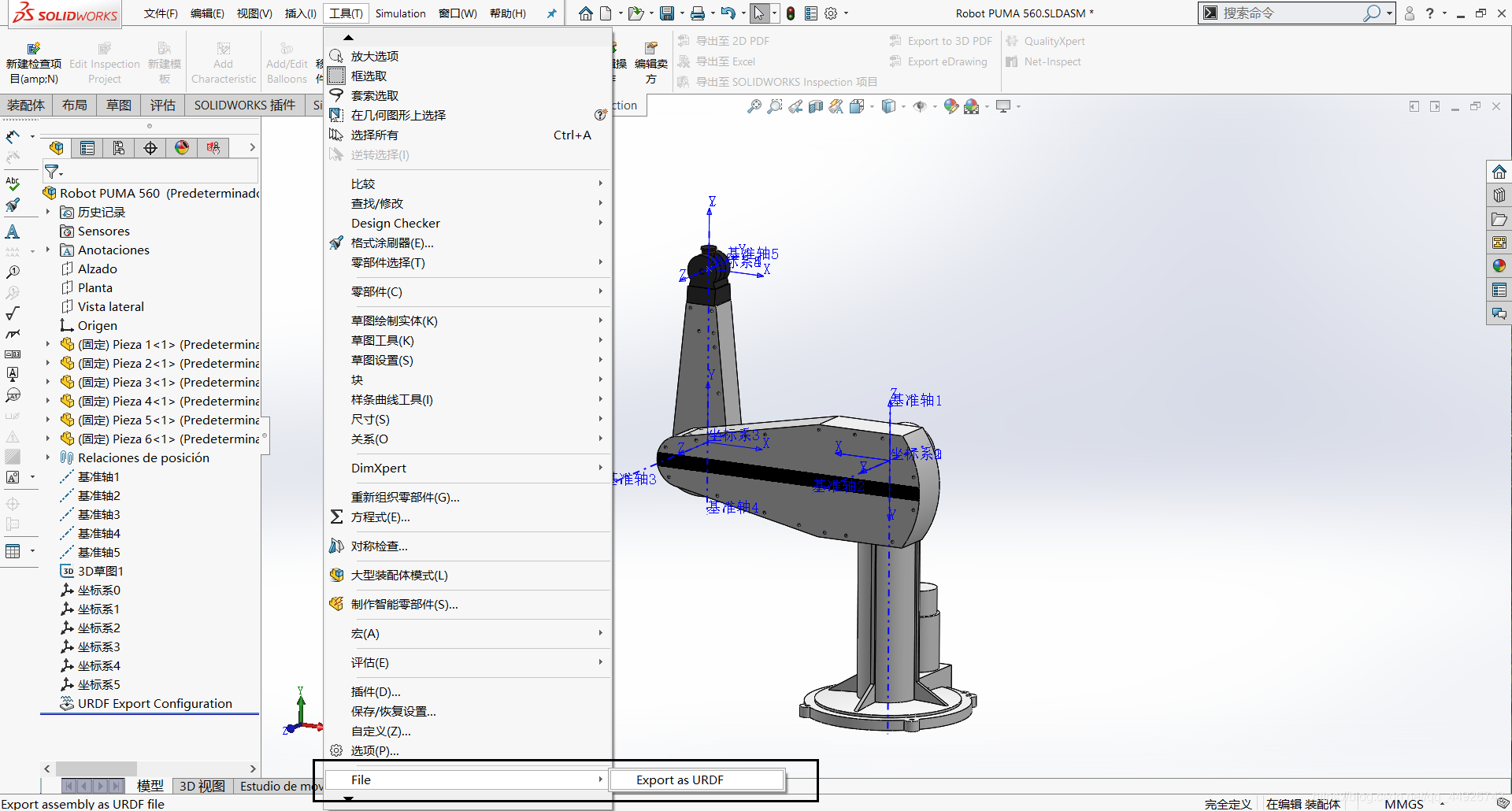This screenshot has width=1512, height=811.
Task: Open the Macro (宏(A)) submenu
Action: (x=469, y=633)
